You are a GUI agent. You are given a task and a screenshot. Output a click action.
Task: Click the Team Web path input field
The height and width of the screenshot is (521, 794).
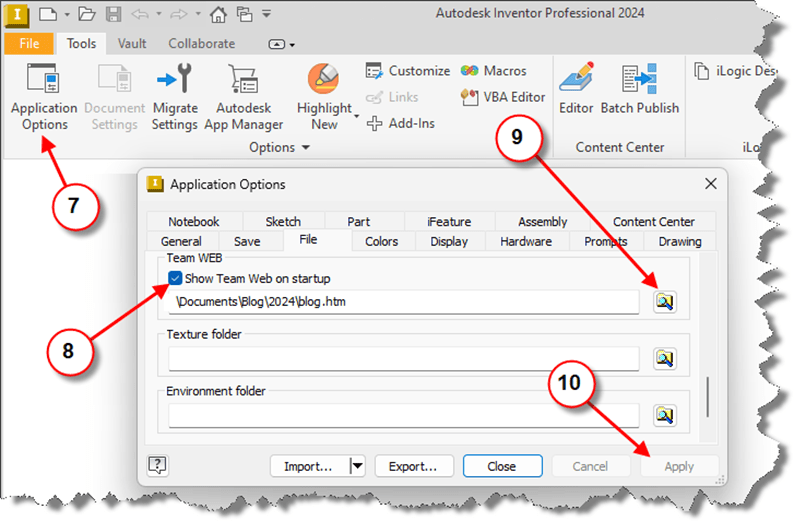(x=404, y=302)
